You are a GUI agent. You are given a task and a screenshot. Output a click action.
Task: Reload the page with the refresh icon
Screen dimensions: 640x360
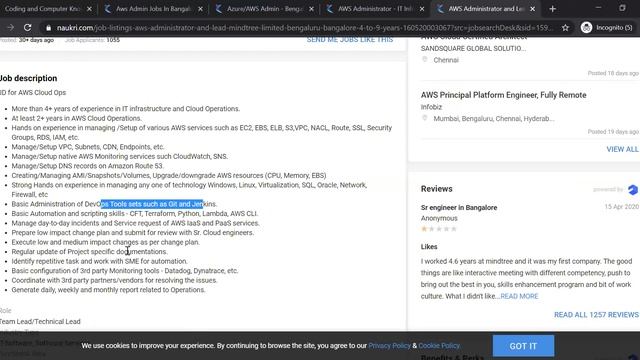point(27,27)
